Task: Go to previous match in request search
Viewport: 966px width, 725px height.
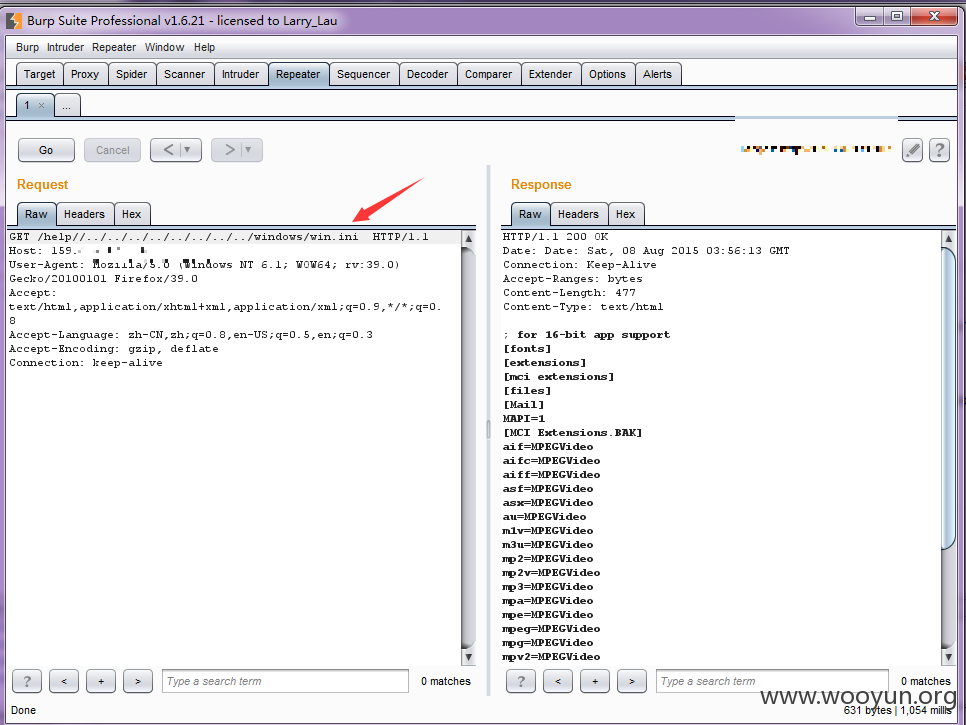Action: 64,681
